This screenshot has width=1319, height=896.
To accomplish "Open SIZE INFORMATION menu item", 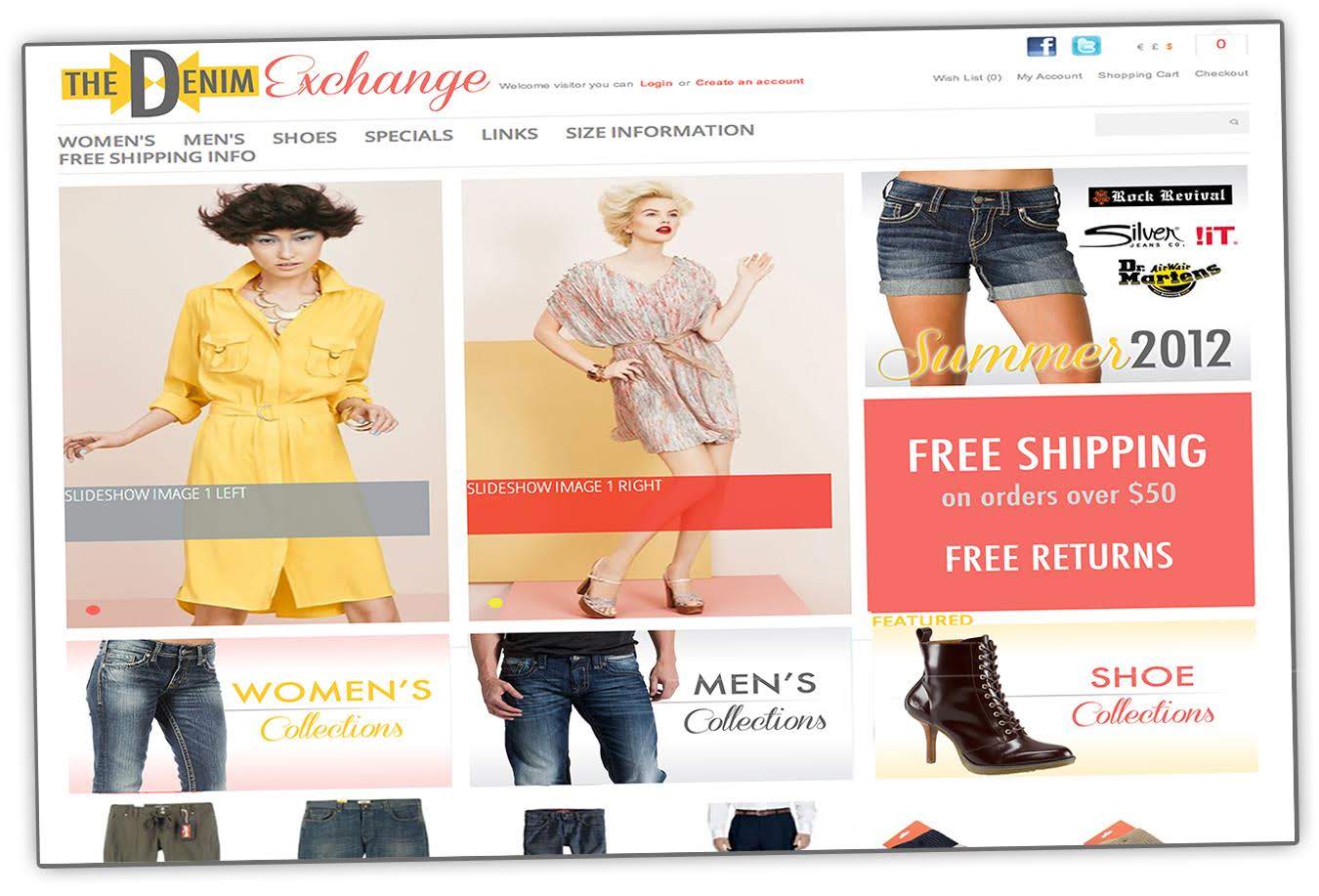I will point(659,131).
